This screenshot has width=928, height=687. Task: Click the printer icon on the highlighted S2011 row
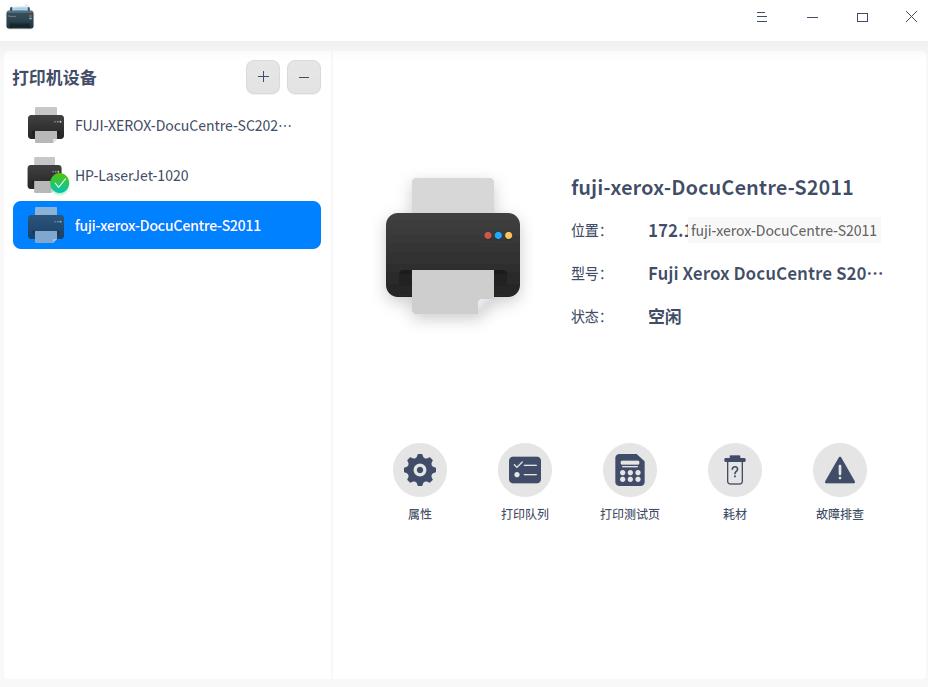tap(46, 225)
